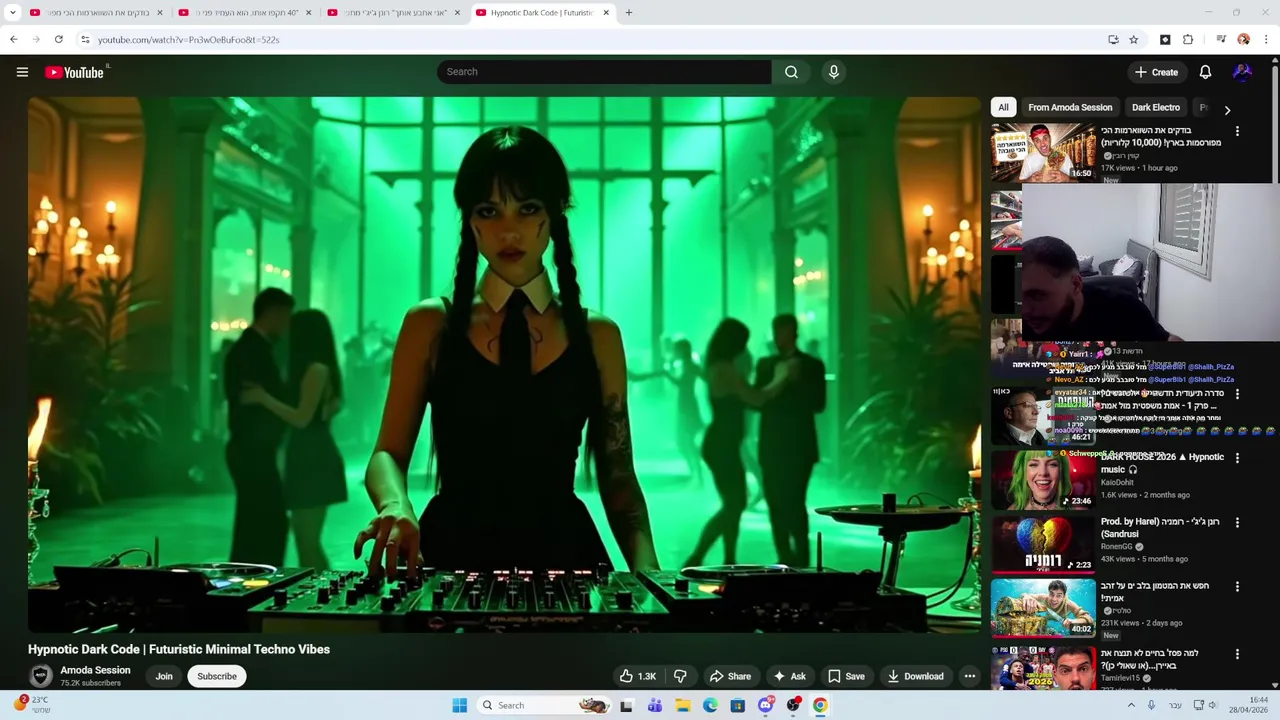The image size is (1280, 720).
Task: Save the video to a playlist
Action: [x=846, y=676]
